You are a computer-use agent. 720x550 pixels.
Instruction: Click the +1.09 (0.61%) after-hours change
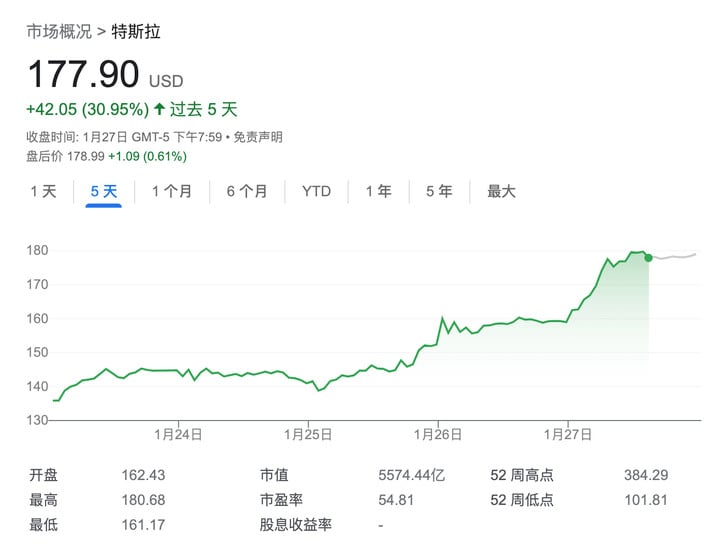click(147, 156)
